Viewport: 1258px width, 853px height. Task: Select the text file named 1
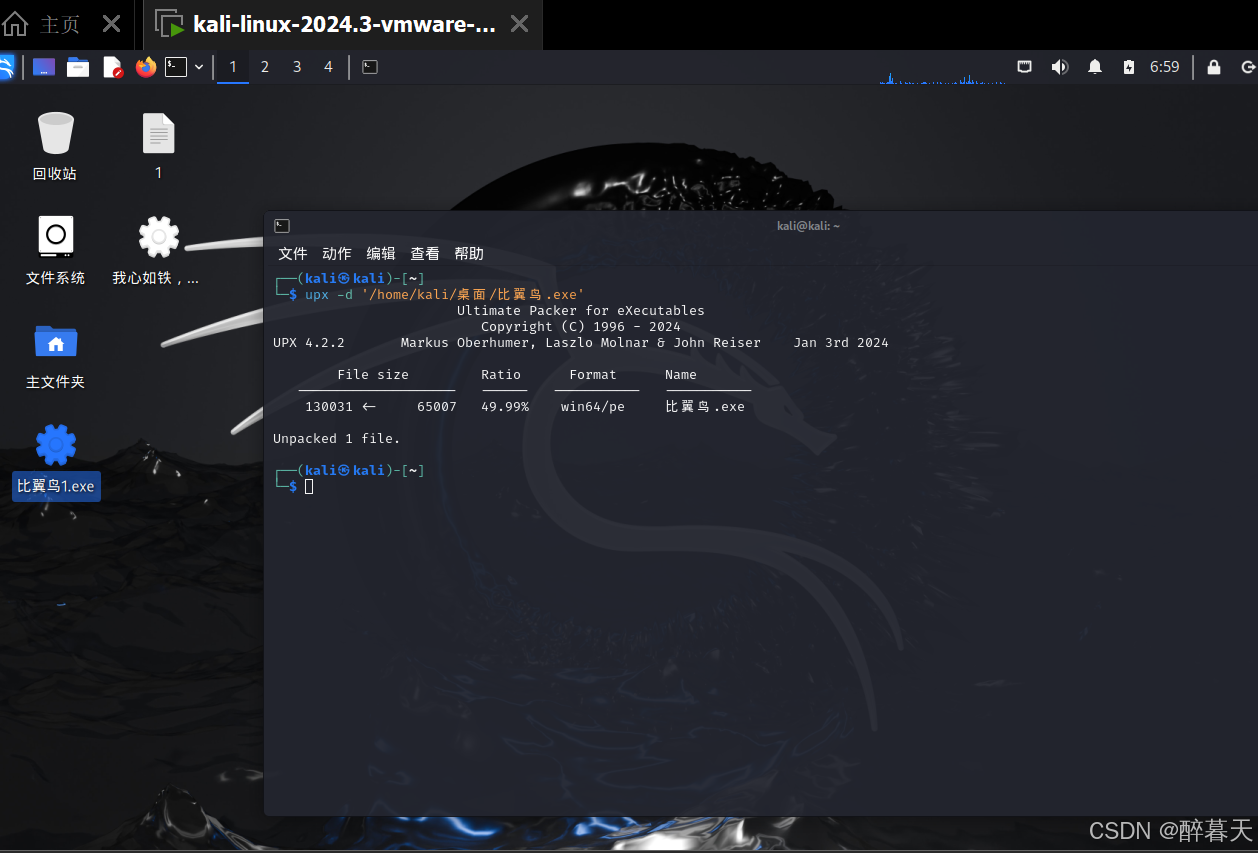coord(158,146)
